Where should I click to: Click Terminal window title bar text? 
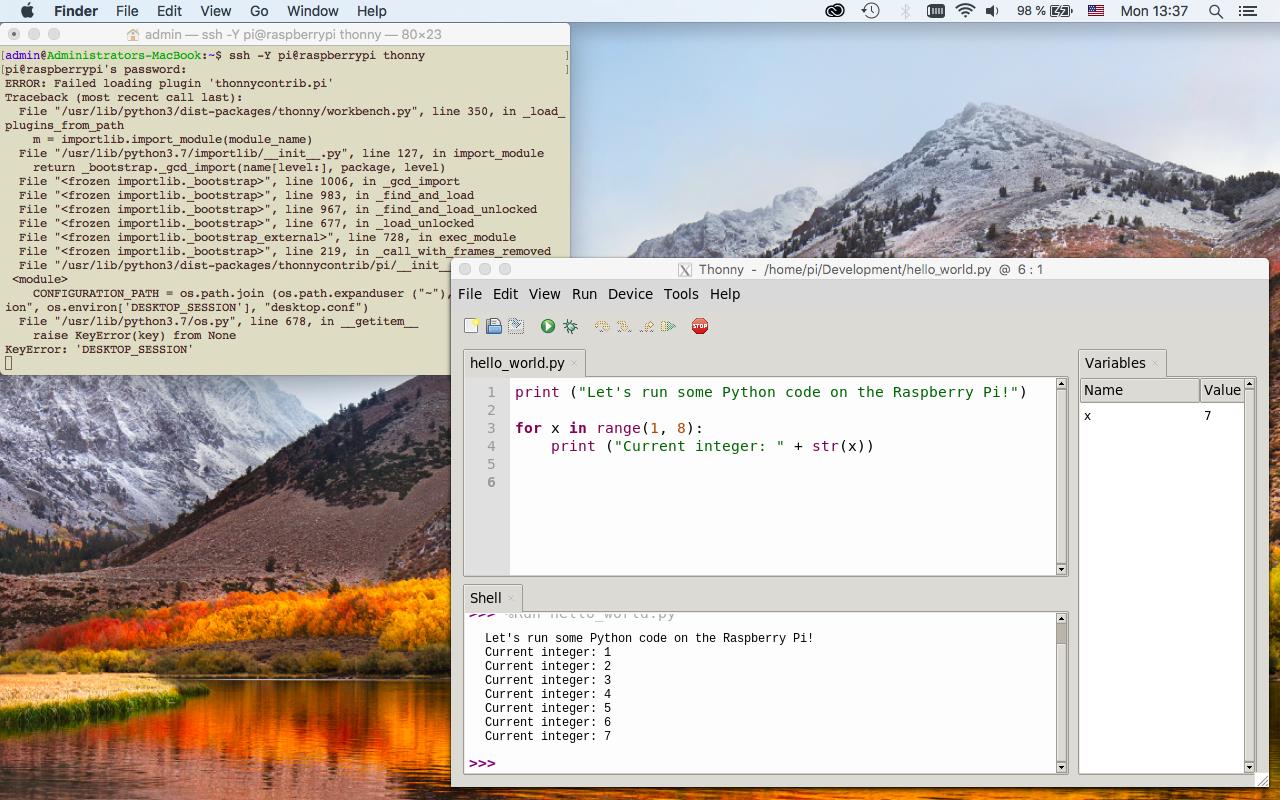293,34
